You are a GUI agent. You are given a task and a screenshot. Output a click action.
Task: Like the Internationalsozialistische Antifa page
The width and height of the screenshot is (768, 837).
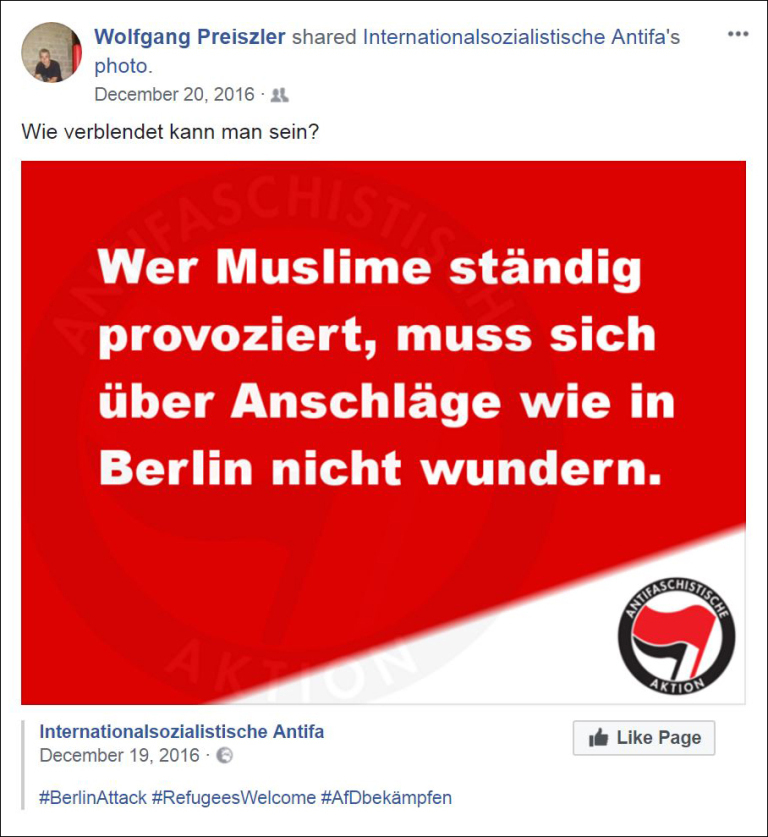[644, 738]
